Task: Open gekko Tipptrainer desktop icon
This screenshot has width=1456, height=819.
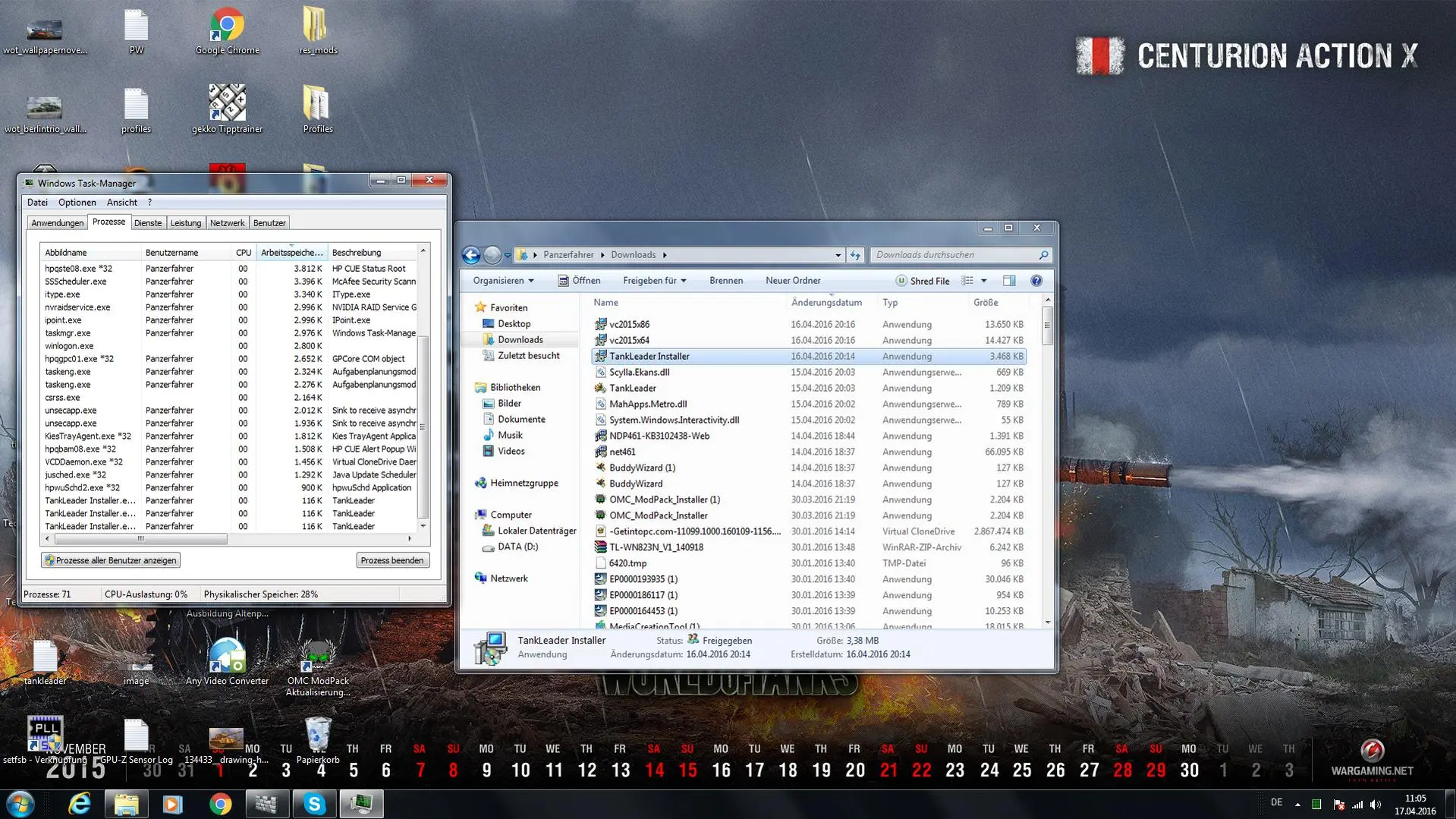Action: pyautogui.click(x=227, y=109)
